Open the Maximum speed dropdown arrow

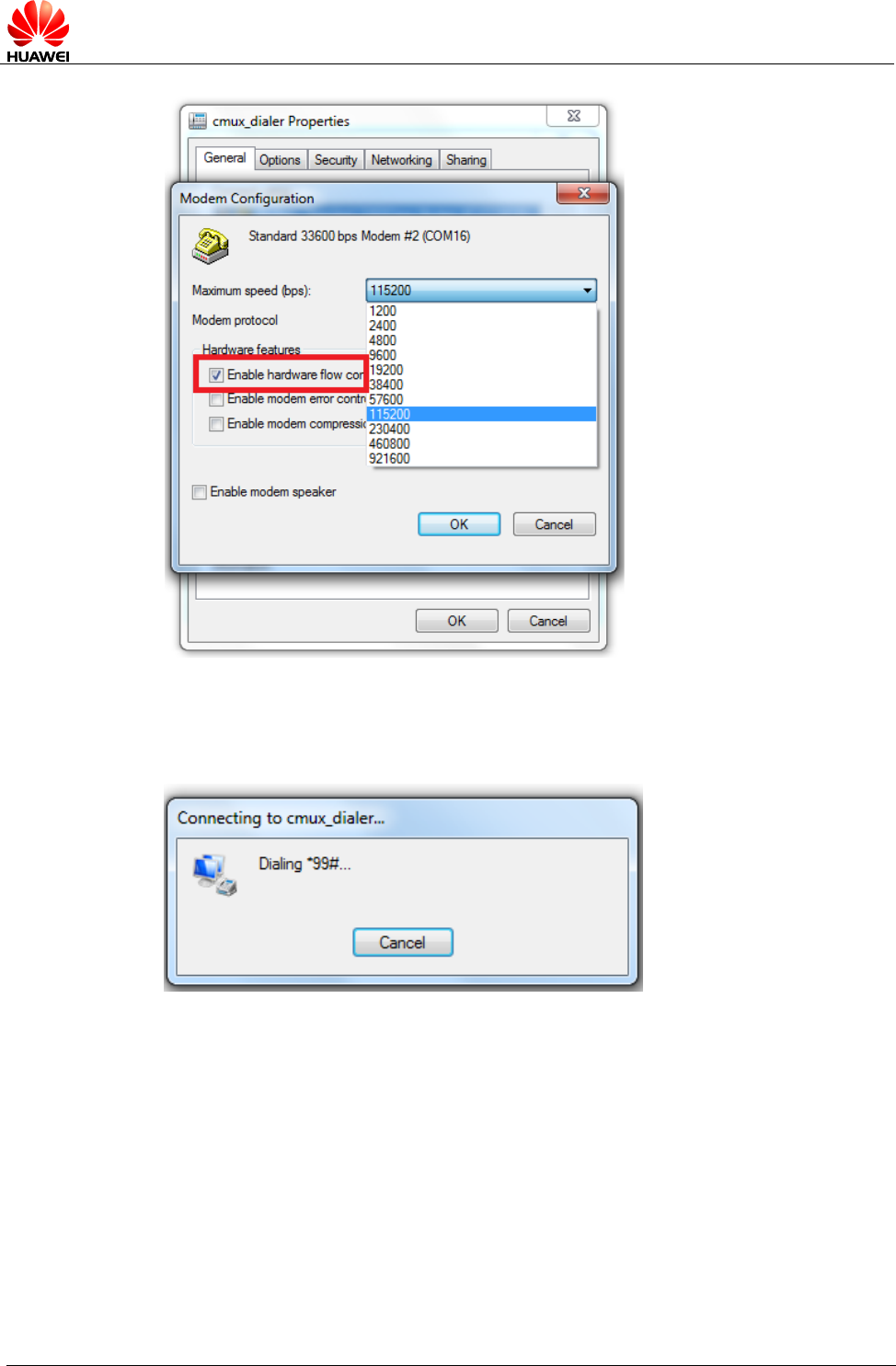587,291
